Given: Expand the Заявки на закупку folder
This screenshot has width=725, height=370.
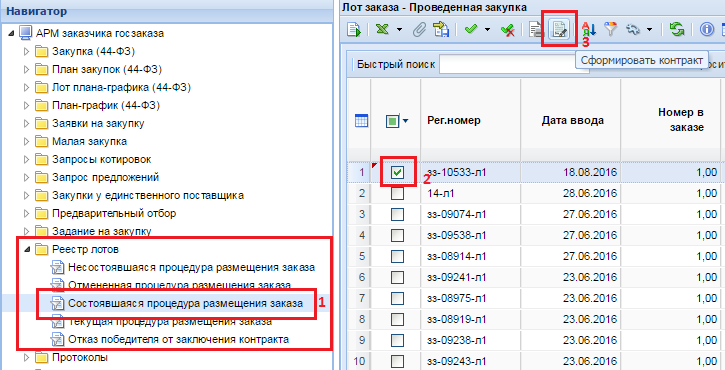Looking at the screenshot, I should click(x=26, y=123).
